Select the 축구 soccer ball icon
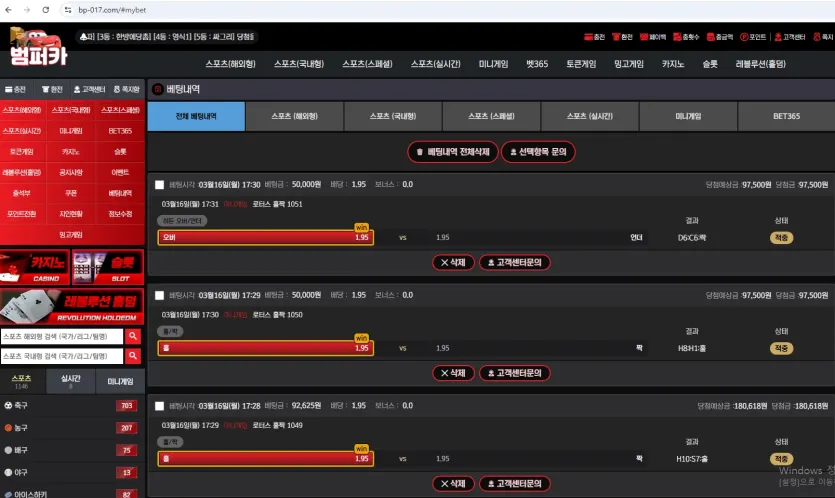The image size is (835, 498). (8, 405)
